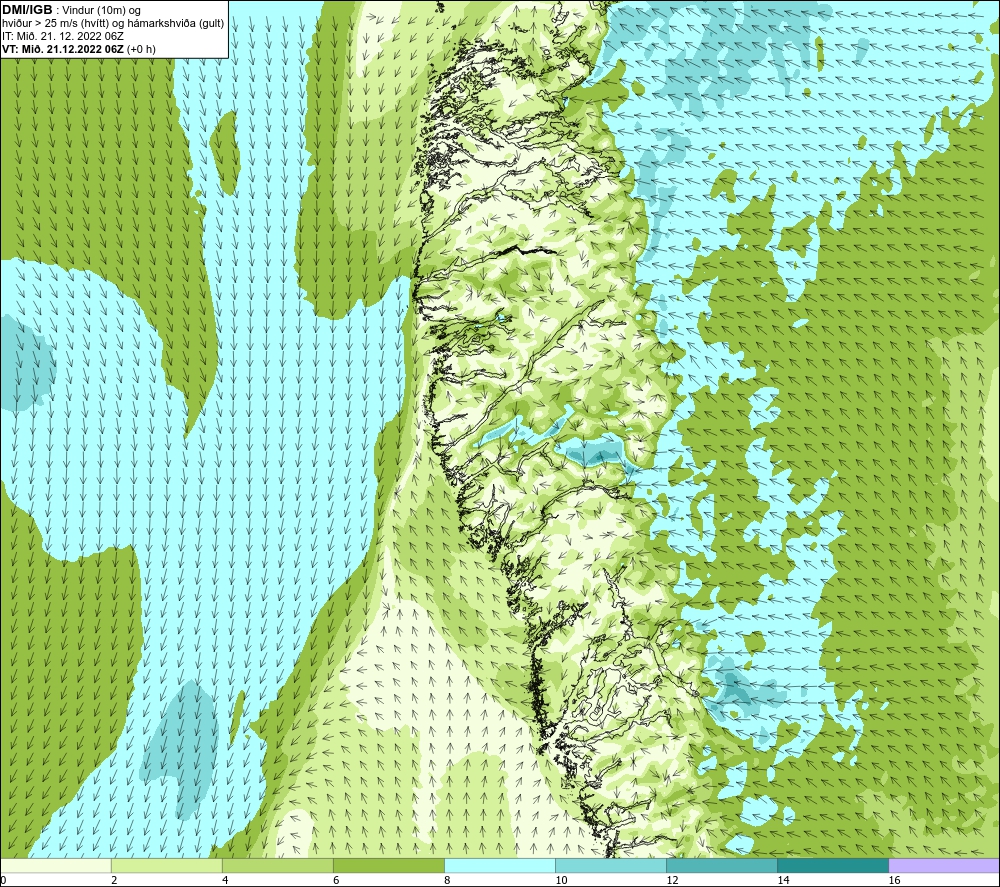Viewport: 1000px width, 887px height.
Task: Pick the turquoise 10–12 m/s legend swatch
Action: click(x=610, y=865)
